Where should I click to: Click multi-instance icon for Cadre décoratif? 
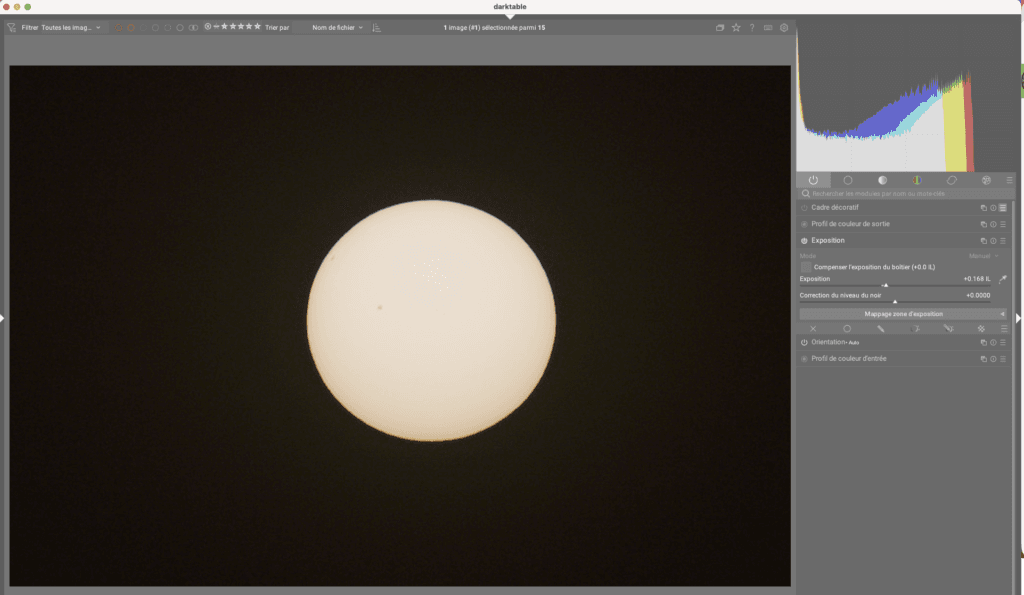pos(983,208)
